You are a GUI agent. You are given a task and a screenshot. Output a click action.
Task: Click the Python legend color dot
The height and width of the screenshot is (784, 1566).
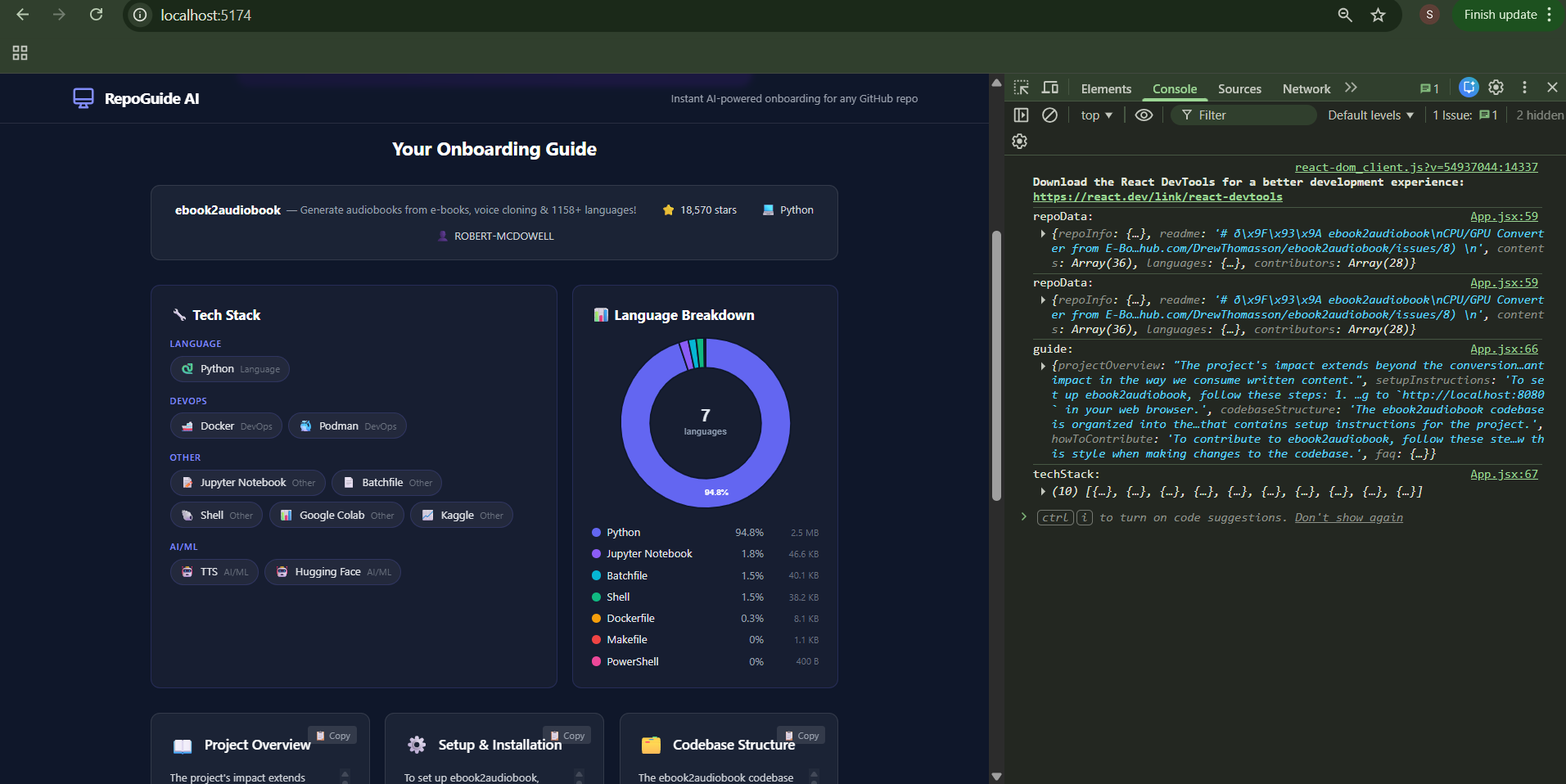(596, 533)
